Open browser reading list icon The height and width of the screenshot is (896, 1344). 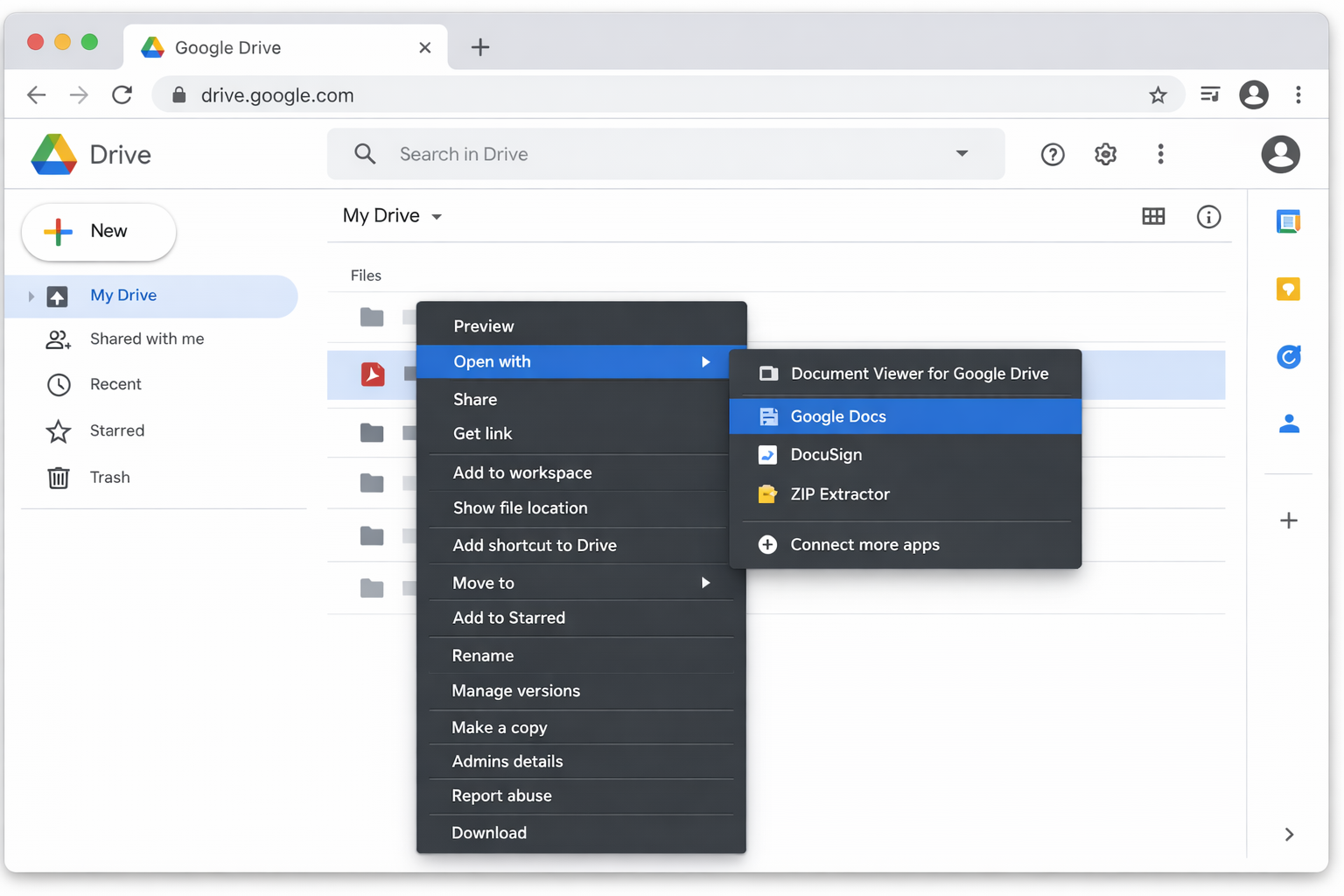(x=1210, y=94)
